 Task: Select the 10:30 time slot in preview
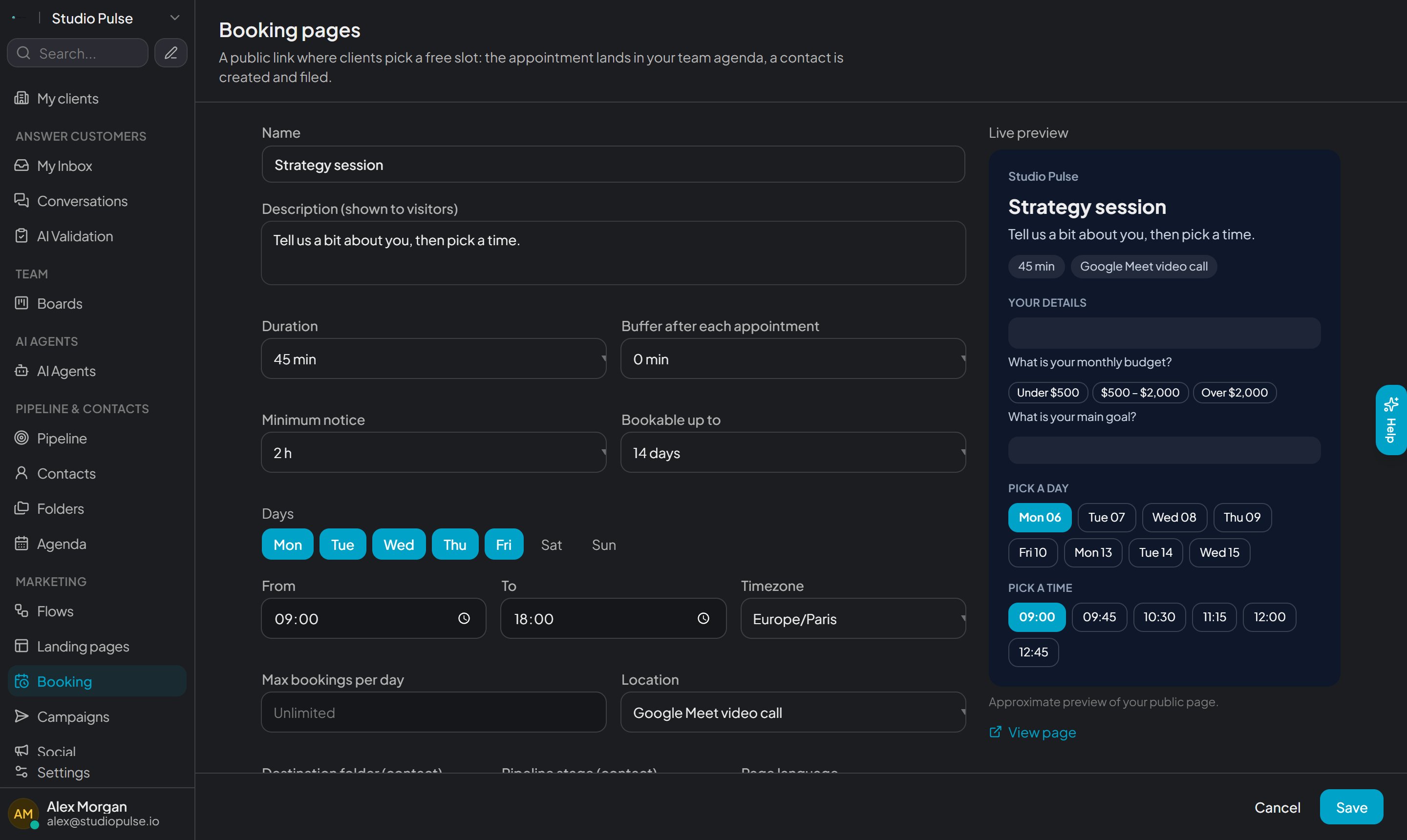coord(1159,616)
